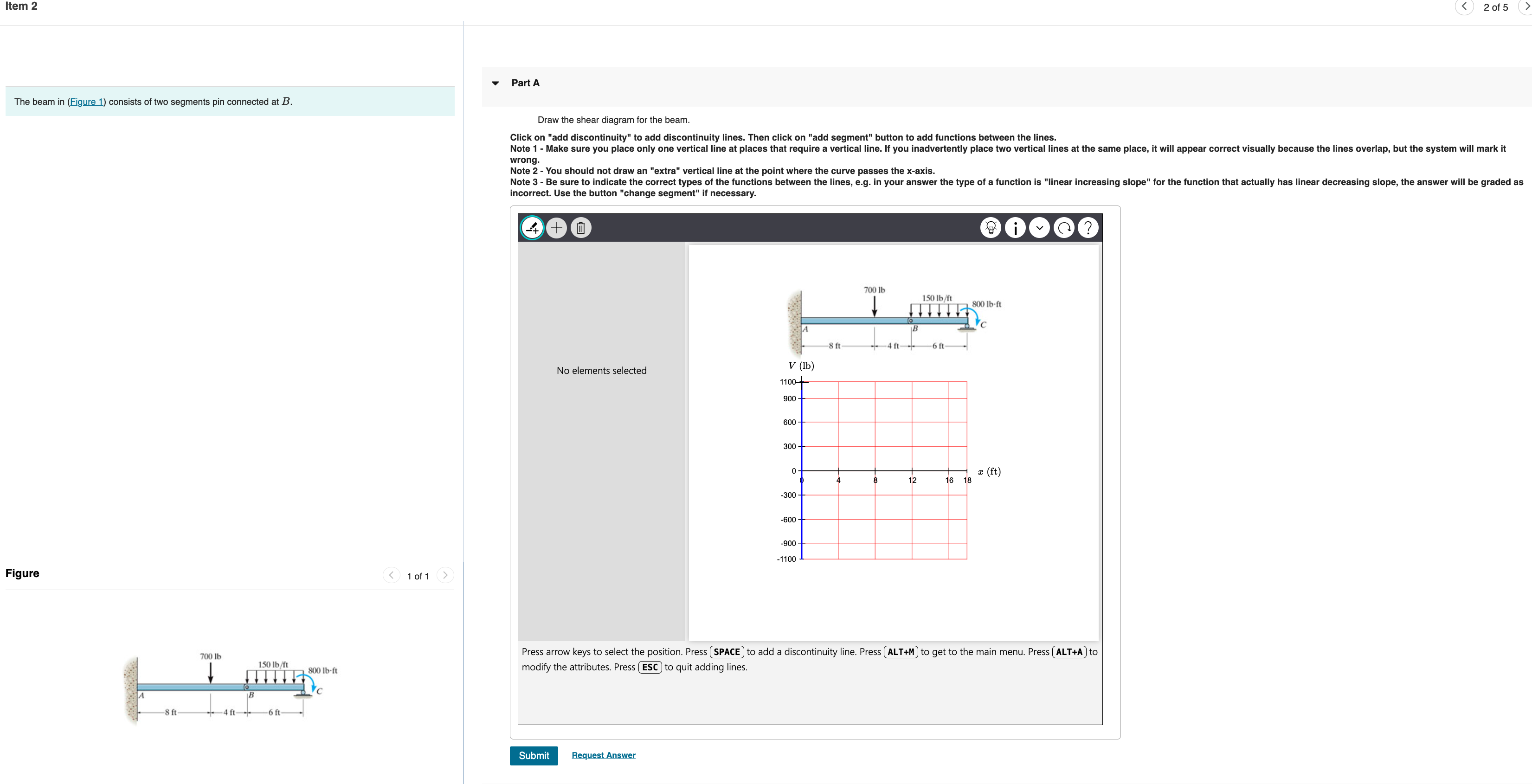Collapse the Part A section

(496, 84)
